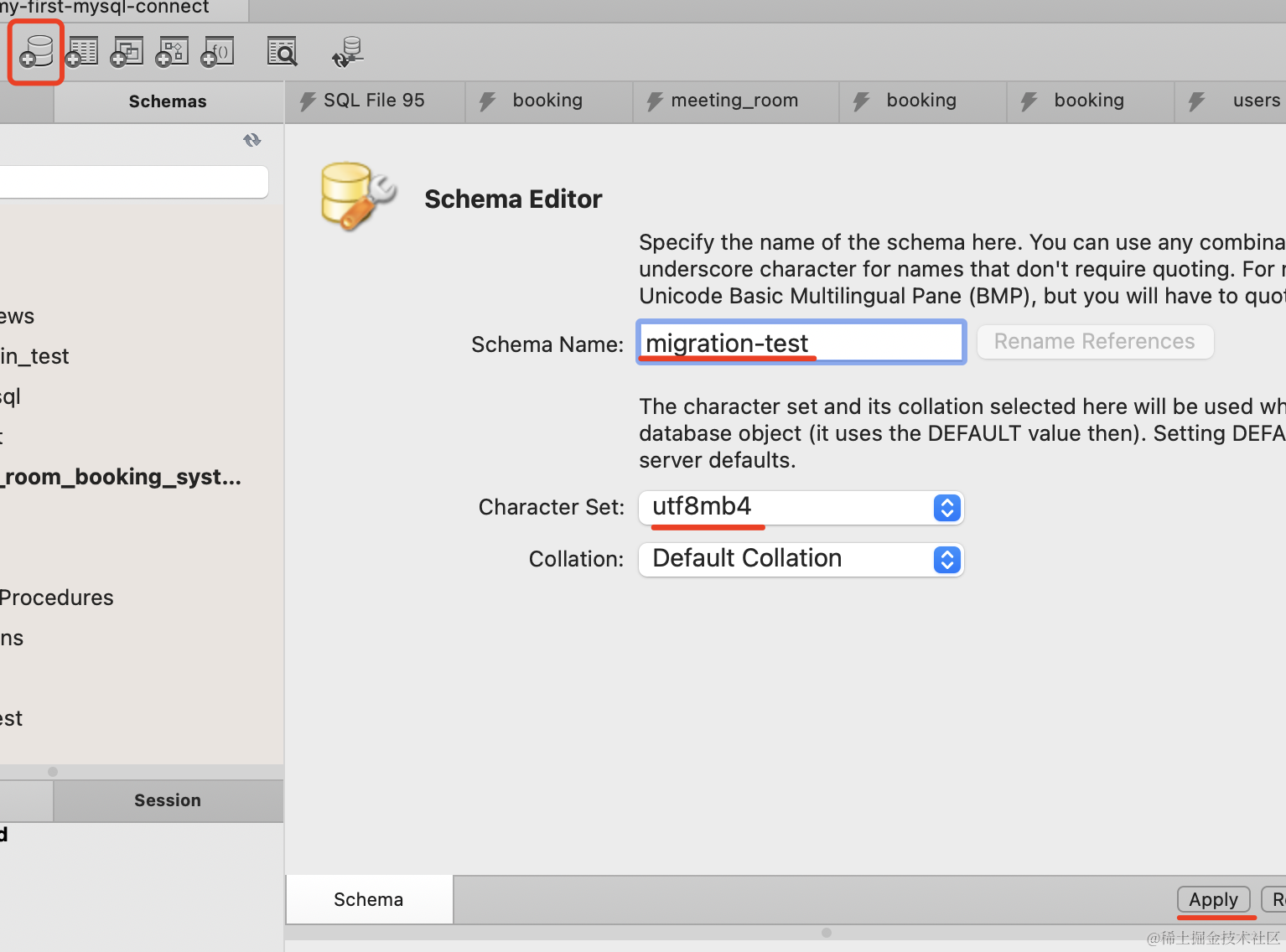Viewport: 1286px width, 952px height.
Task: Click the create stored procedure toolbar icon
Action: click(173, 51)
